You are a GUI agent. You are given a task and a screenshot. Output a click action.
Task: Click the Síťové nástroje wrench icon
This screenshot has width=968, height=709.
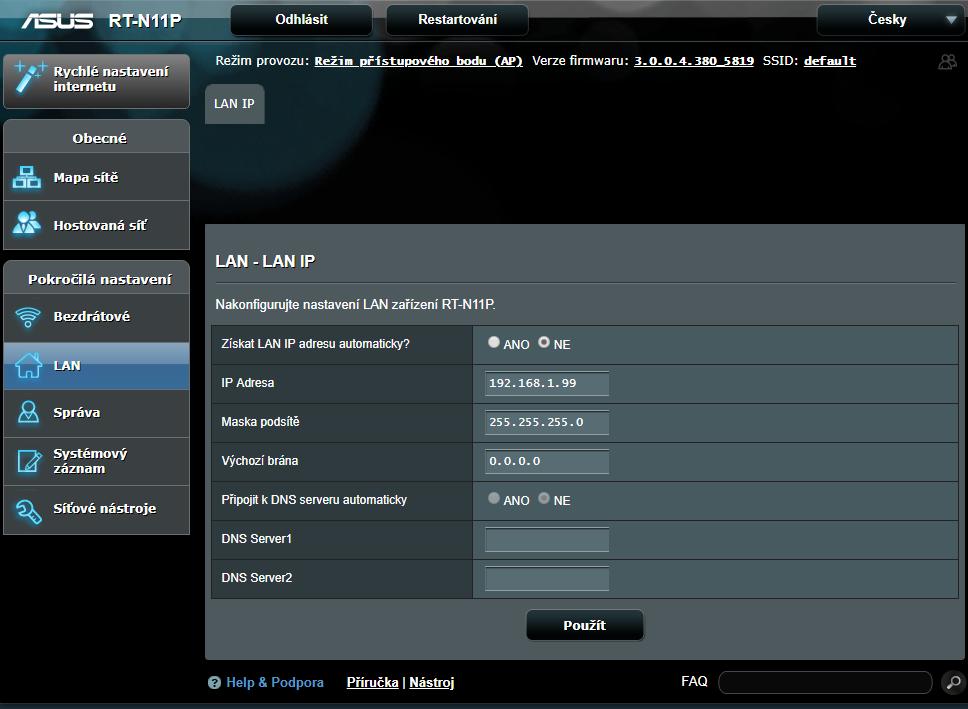pos(27,509)
